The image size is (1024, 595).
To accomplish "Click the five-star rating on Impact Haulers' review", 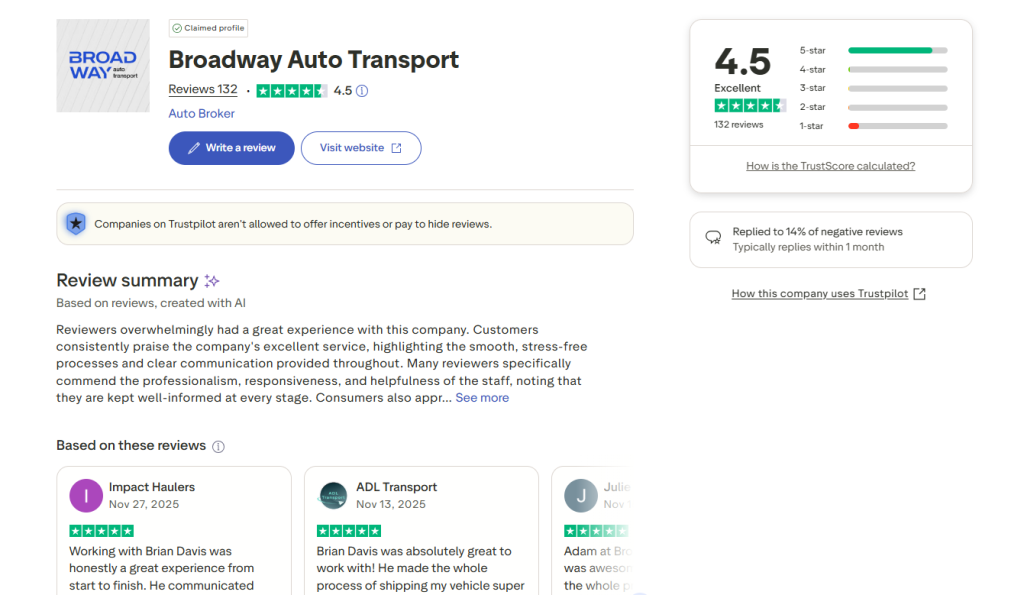I will coord(101,530).
